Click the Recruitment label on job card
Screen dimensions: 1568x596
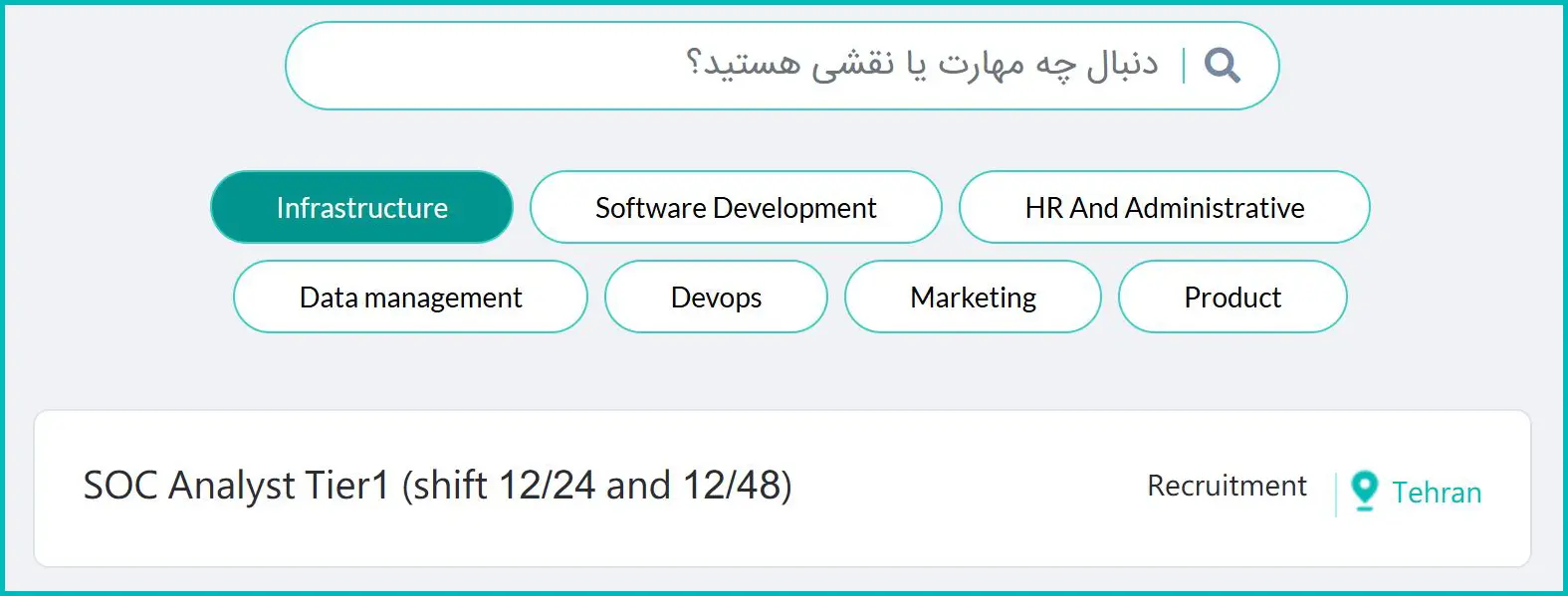(x=1227, y=486)
